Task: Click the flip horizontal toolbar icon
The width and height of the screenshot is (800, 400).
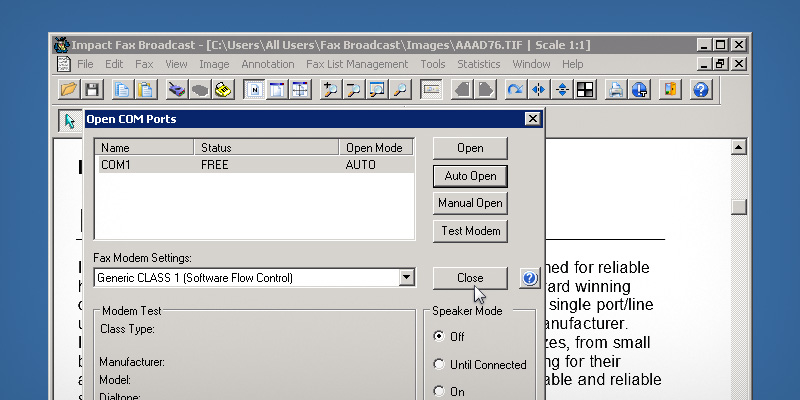Action: coord(539,90)
